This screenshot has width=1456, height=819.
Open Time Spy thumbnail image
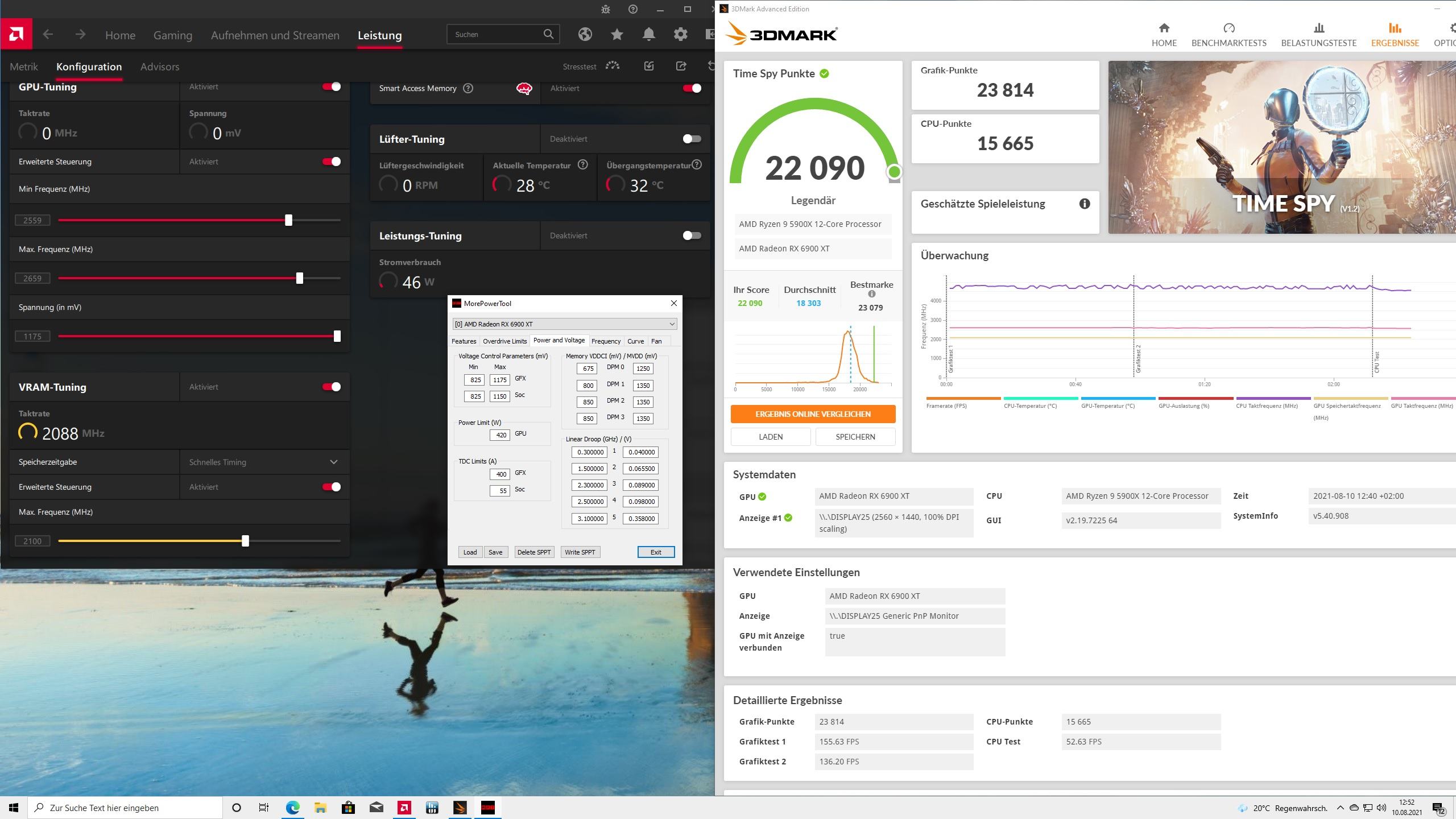[1282, 147]
